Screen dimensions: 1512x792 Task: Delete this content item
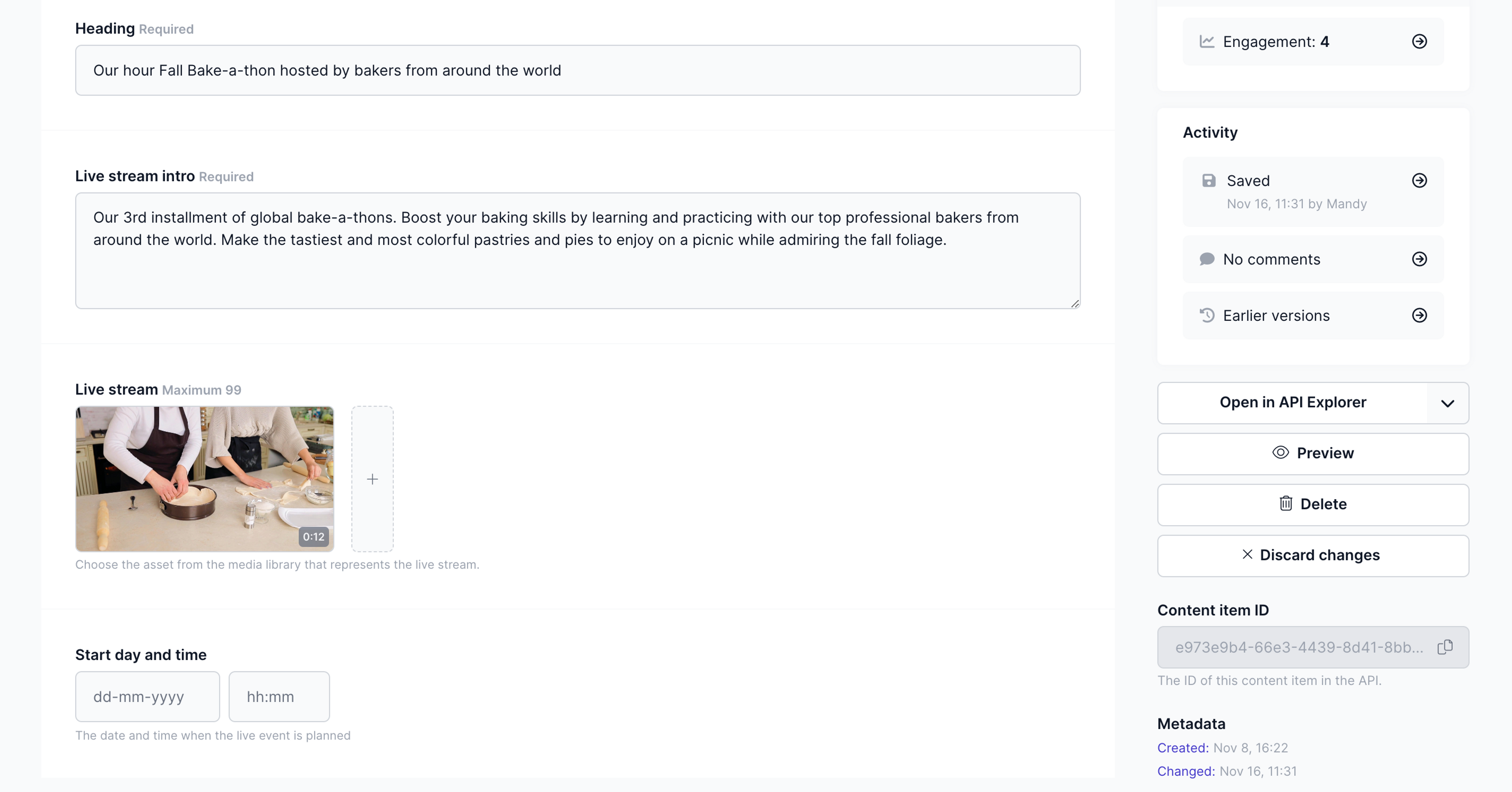1313,505
